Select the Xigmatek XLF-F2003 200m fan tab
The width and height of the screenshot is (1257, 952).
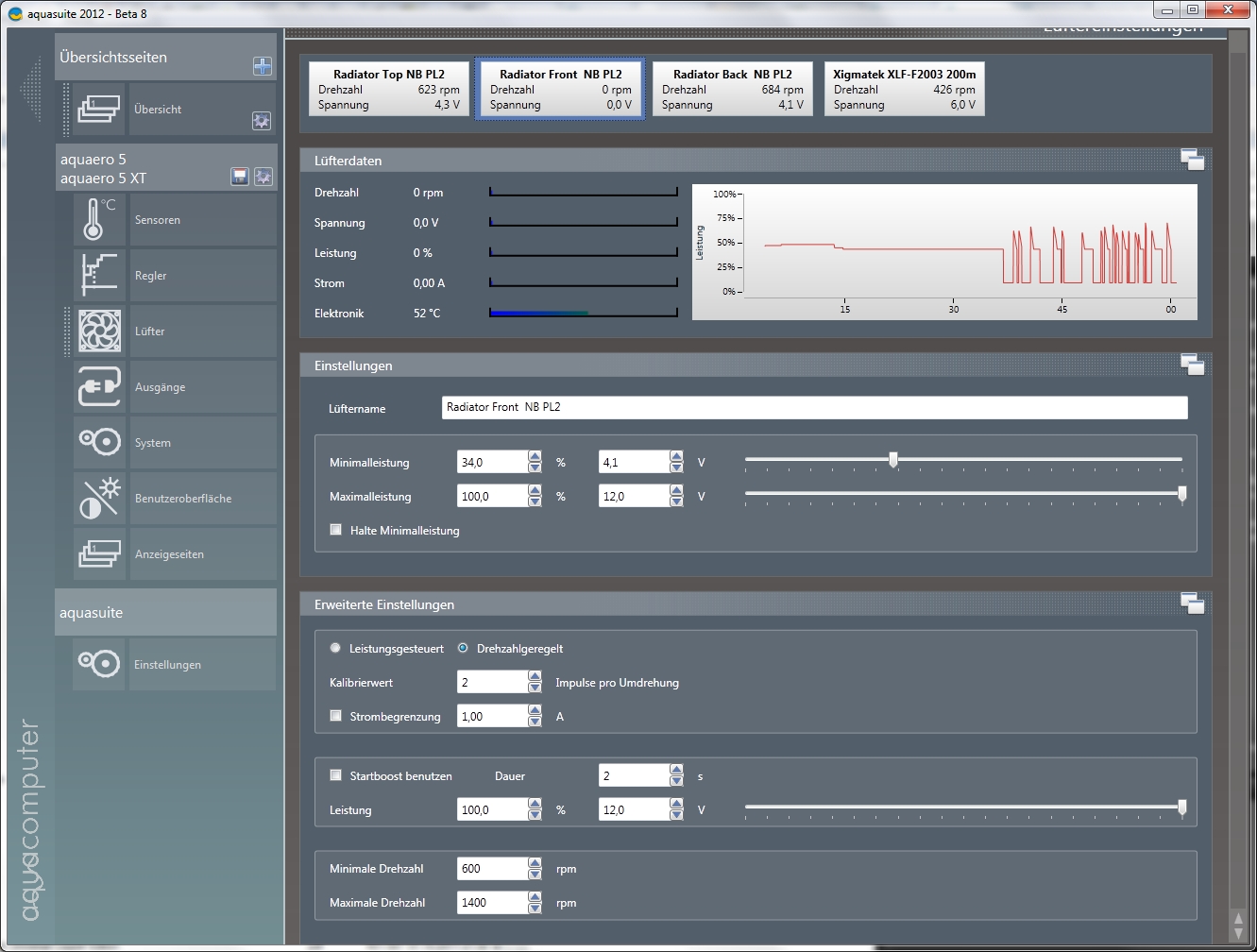[x=904, y=89]
